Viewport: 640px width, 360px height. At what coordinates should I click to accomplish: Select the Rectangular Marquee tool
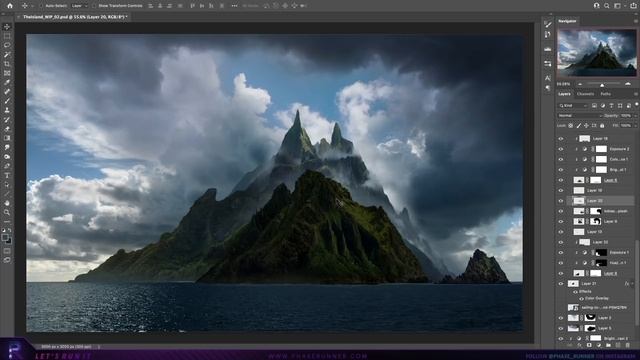point(7,36)
